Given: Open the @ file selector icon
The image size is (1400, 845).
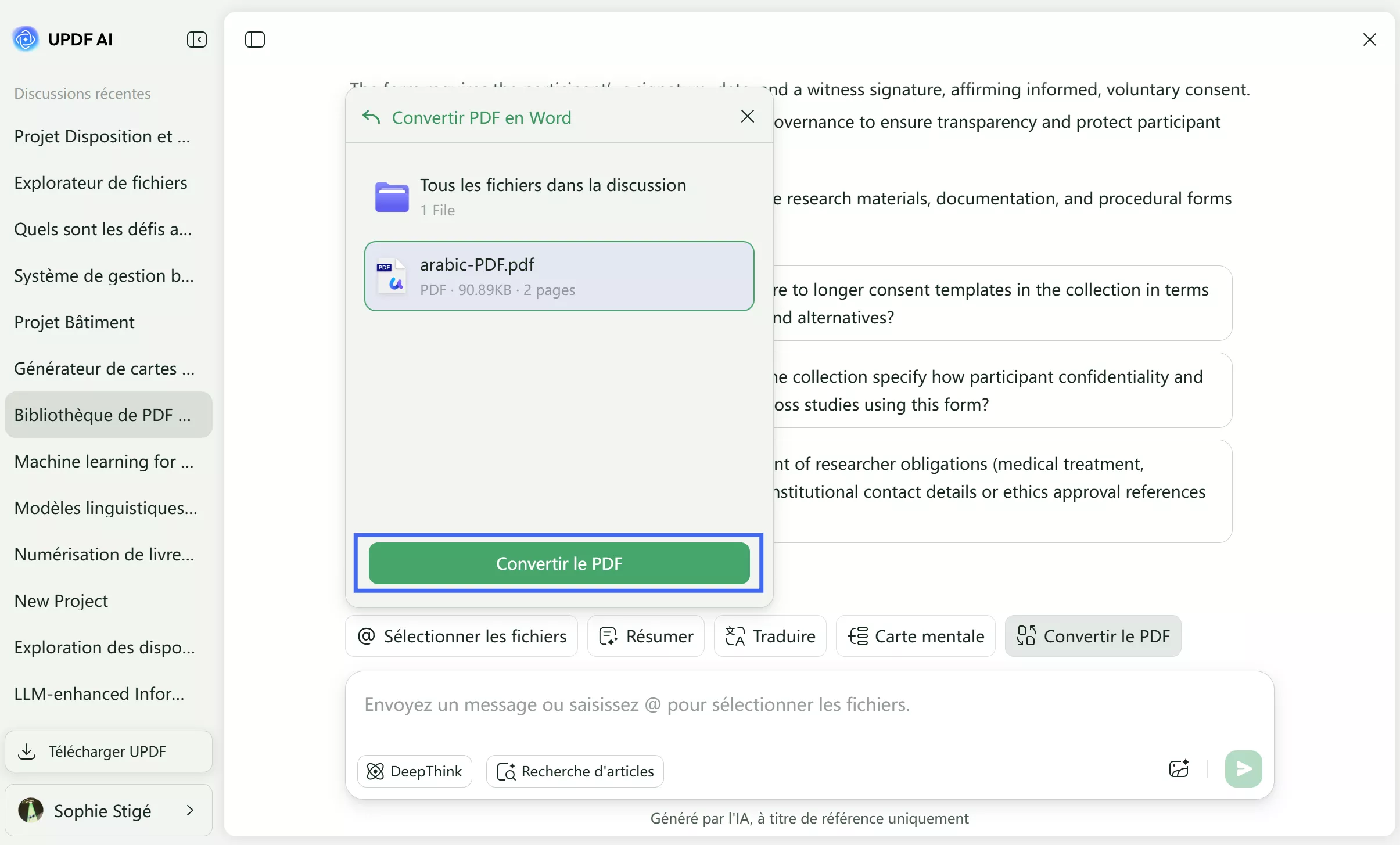Looking at the screenshot, I should [366, 636].
